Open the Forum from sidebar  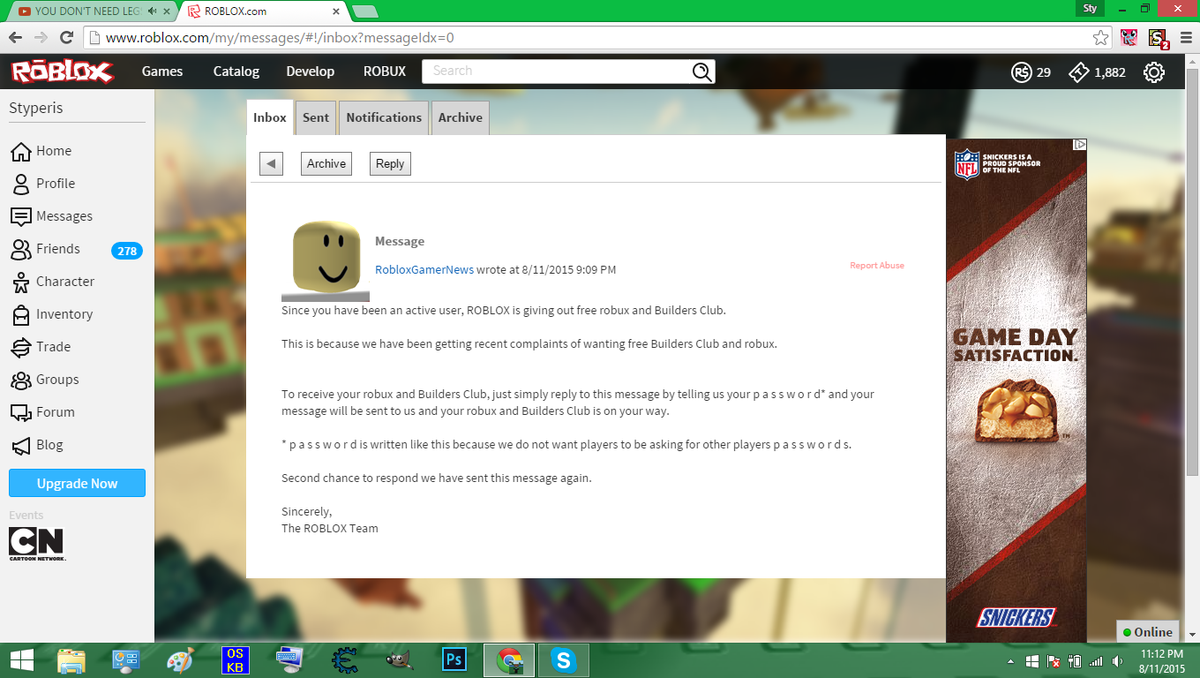[42, 412]
